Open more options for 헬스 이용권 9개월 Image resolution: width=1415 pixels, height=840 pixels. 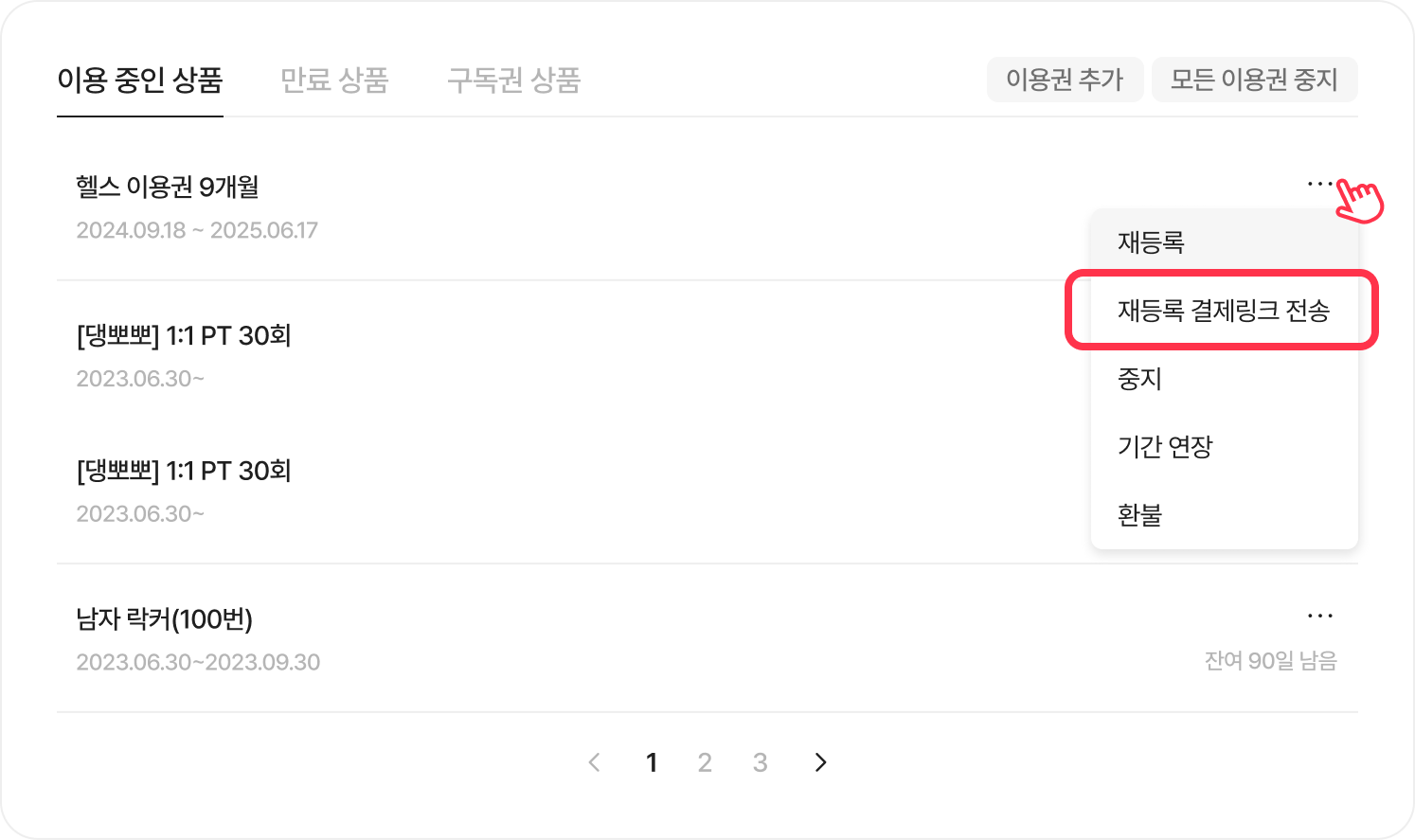pyautogui.click(x=1319, y=184)
